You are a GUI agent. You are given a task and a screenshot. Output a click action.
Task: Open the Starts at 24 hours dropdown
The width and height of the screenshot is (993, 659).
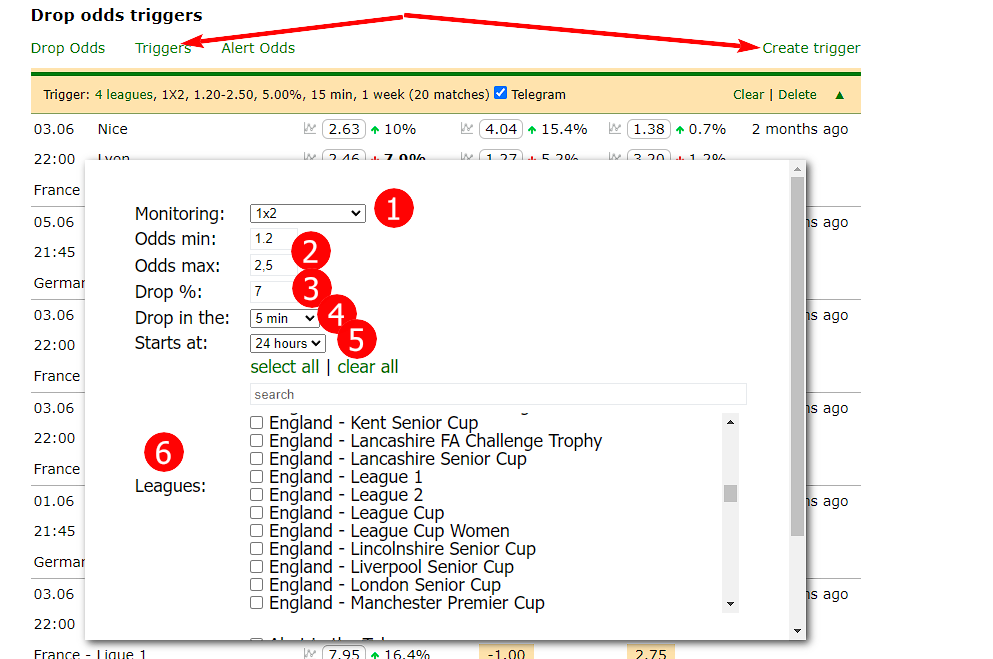(288, 343)
